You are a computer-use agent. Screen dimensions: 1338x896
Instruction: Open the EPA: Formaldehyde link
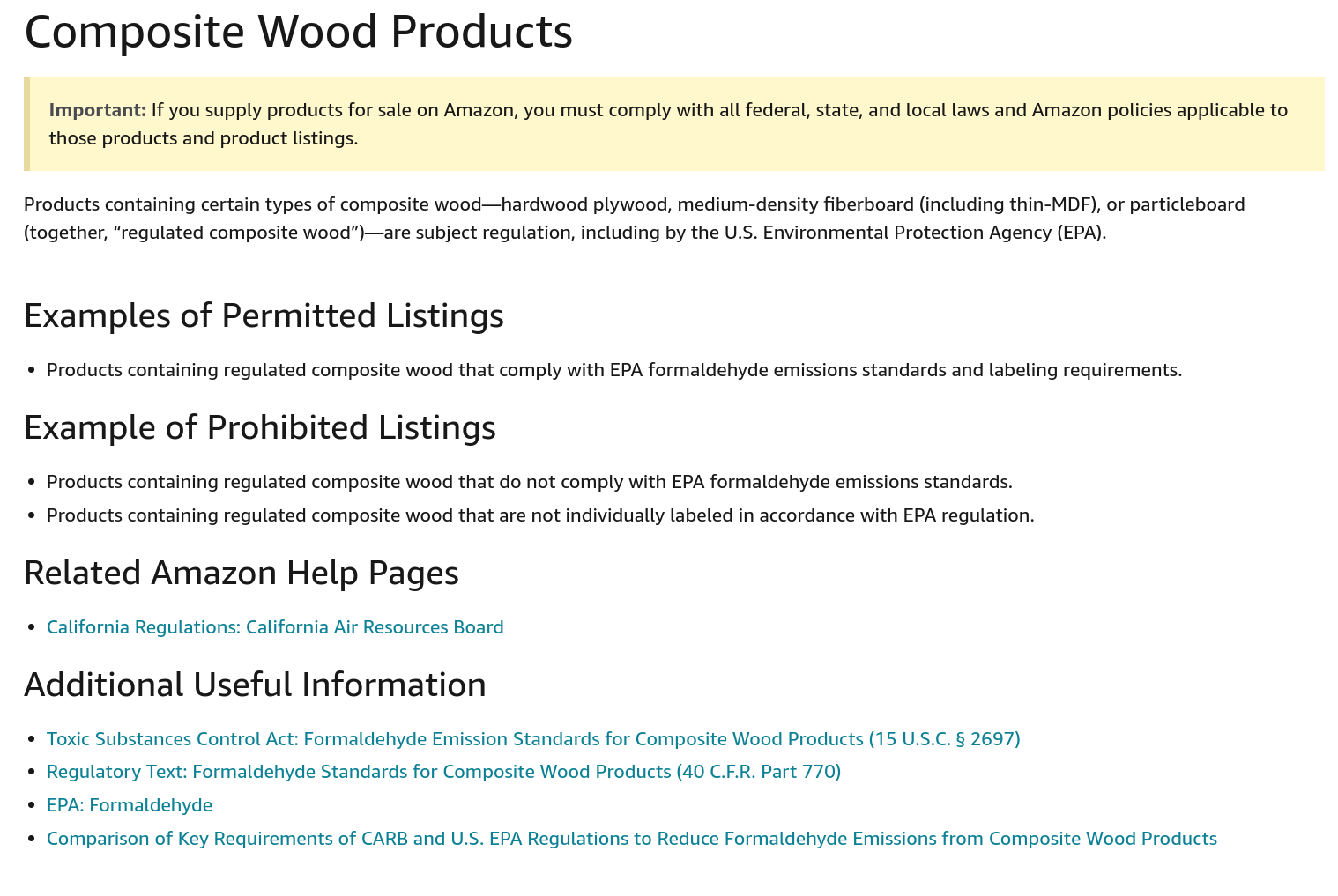[x=129, y=804]
